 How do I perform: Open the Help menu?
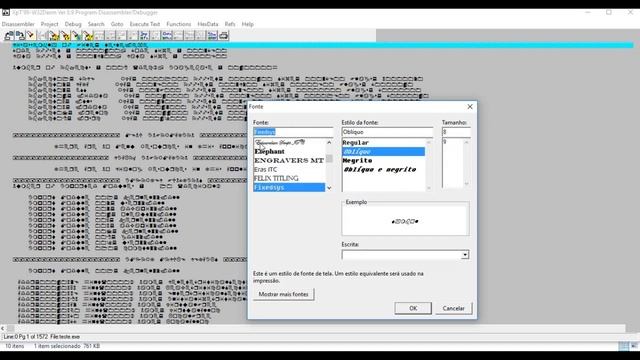[247, 24]
